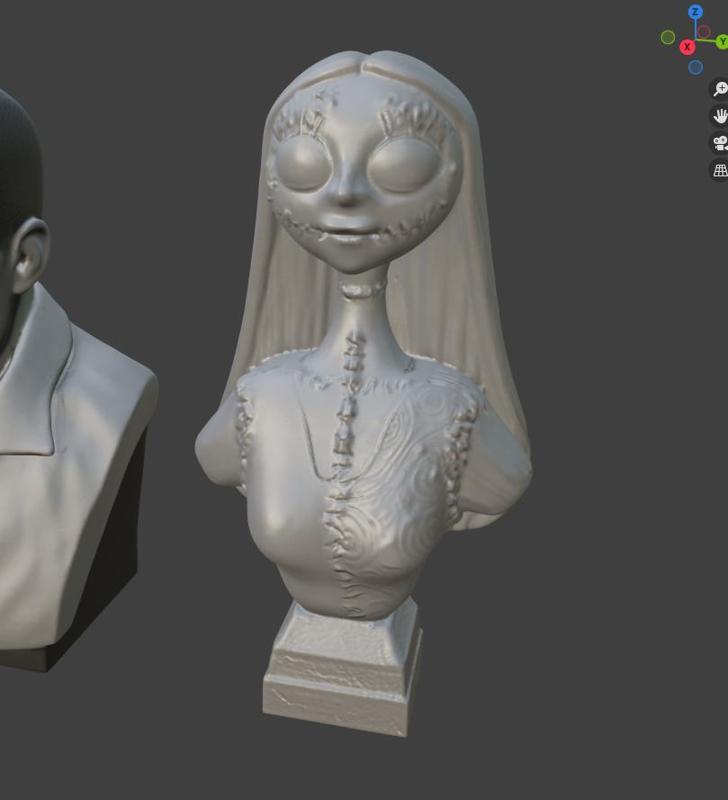Click the hand pan view button
728x800 pixels.
coord(720,116)
